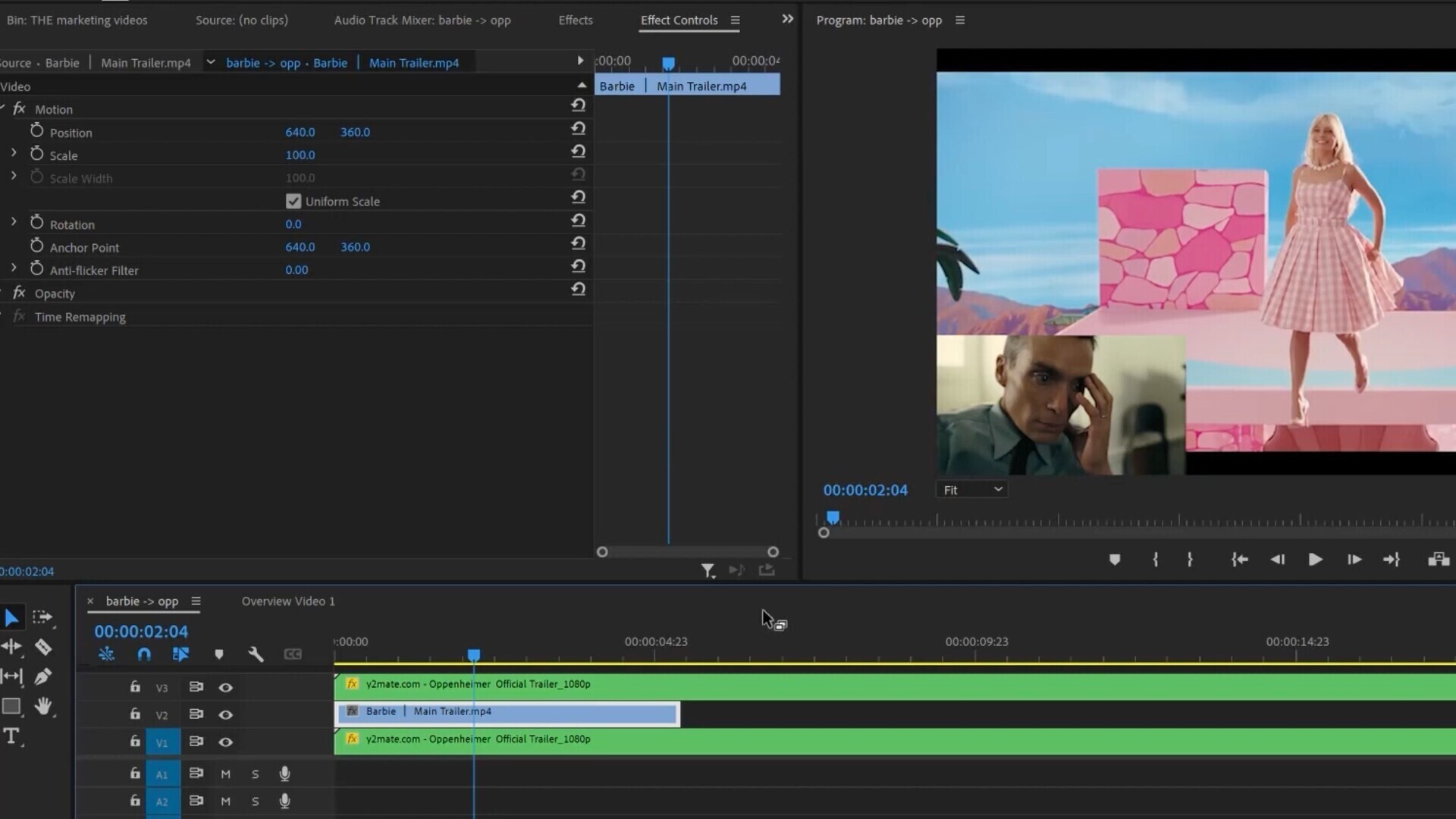Select the Effect Controls tab
Viewport: 1456px width, 819px height.
click(x=679, y=20)
